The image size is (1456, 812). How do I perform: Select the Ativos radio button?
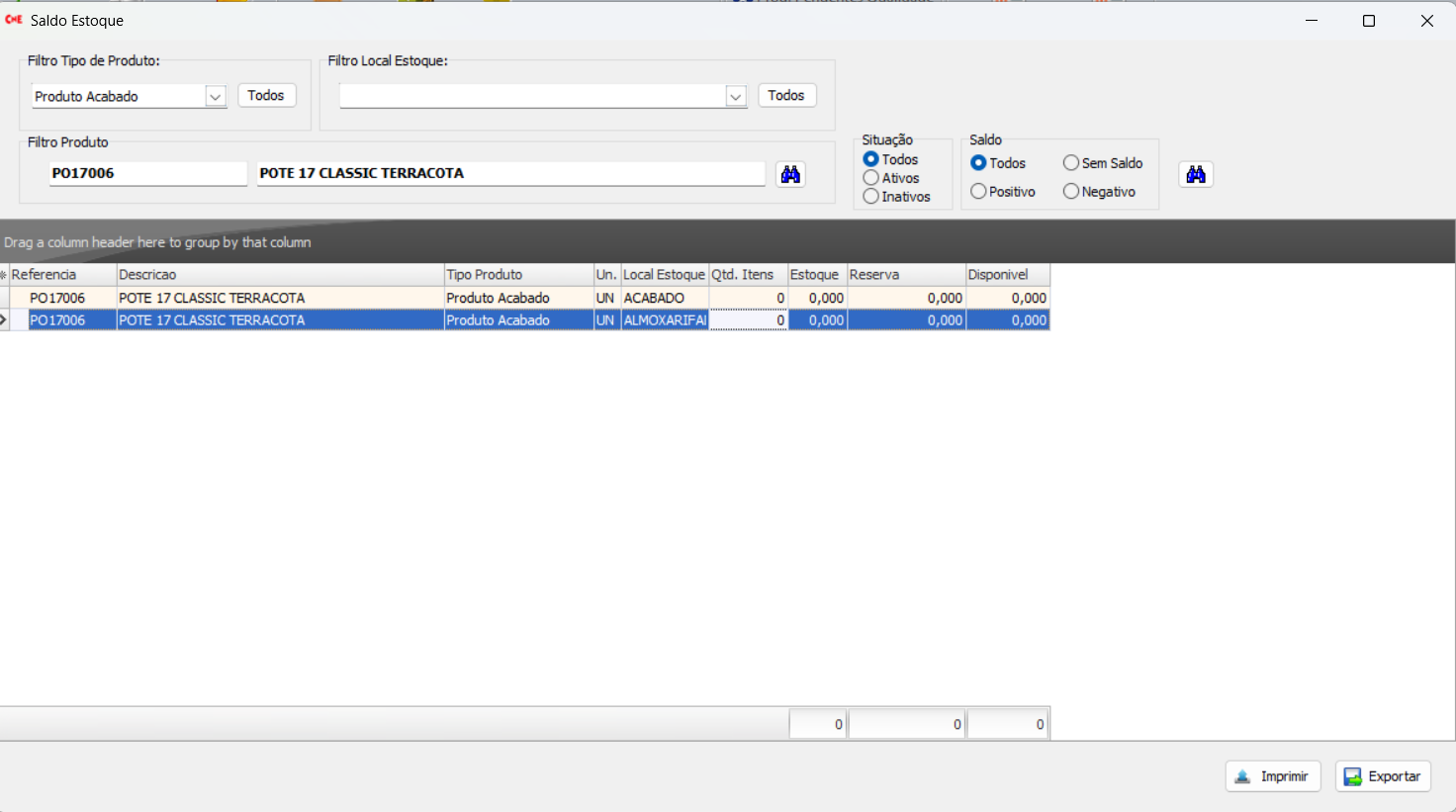coord(871,178)
